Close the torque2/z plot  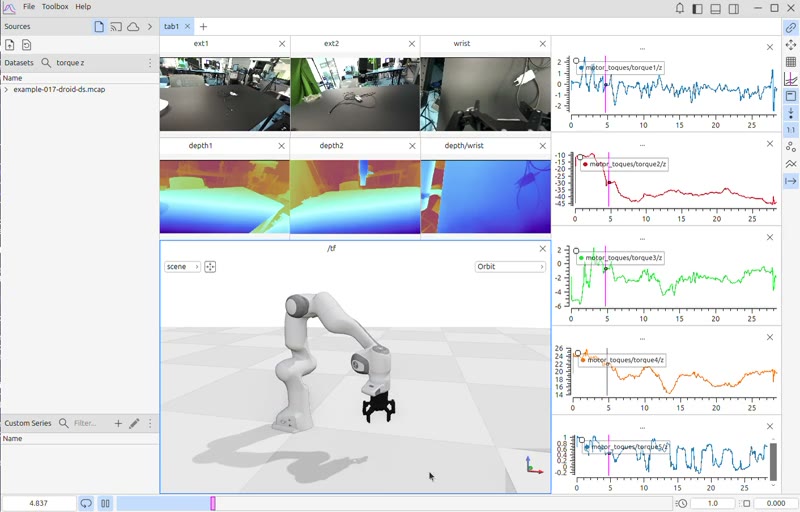click(770, 144)
